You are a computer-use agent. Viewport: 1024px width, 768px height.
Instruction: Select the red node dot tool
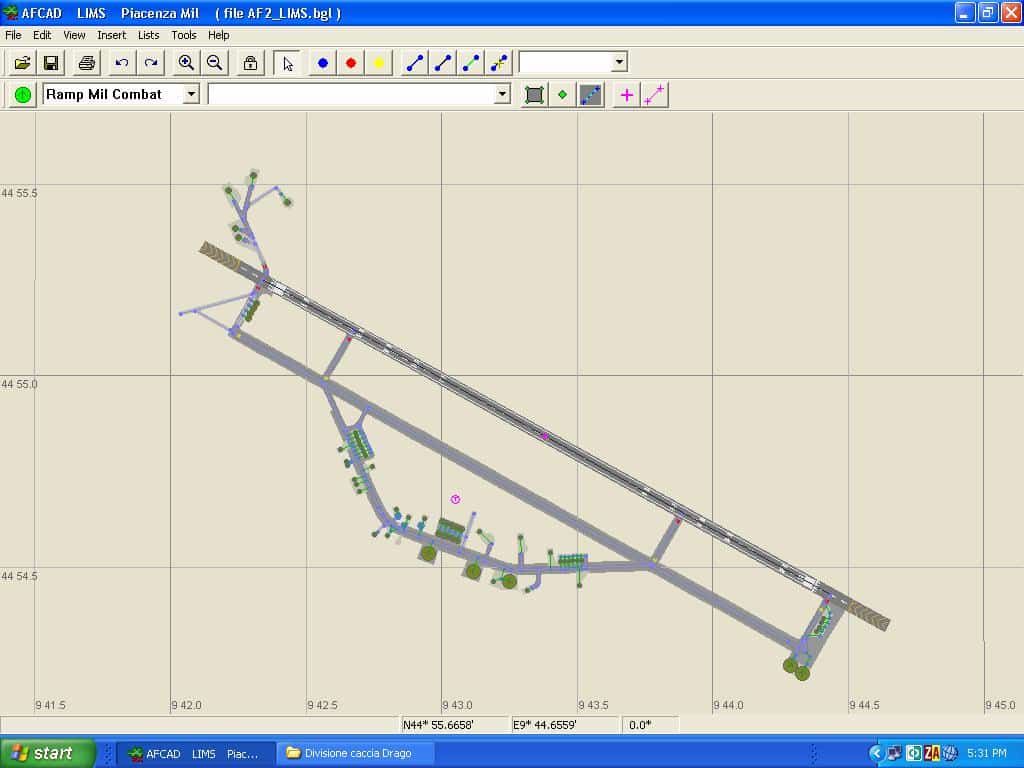coord(351,63)
